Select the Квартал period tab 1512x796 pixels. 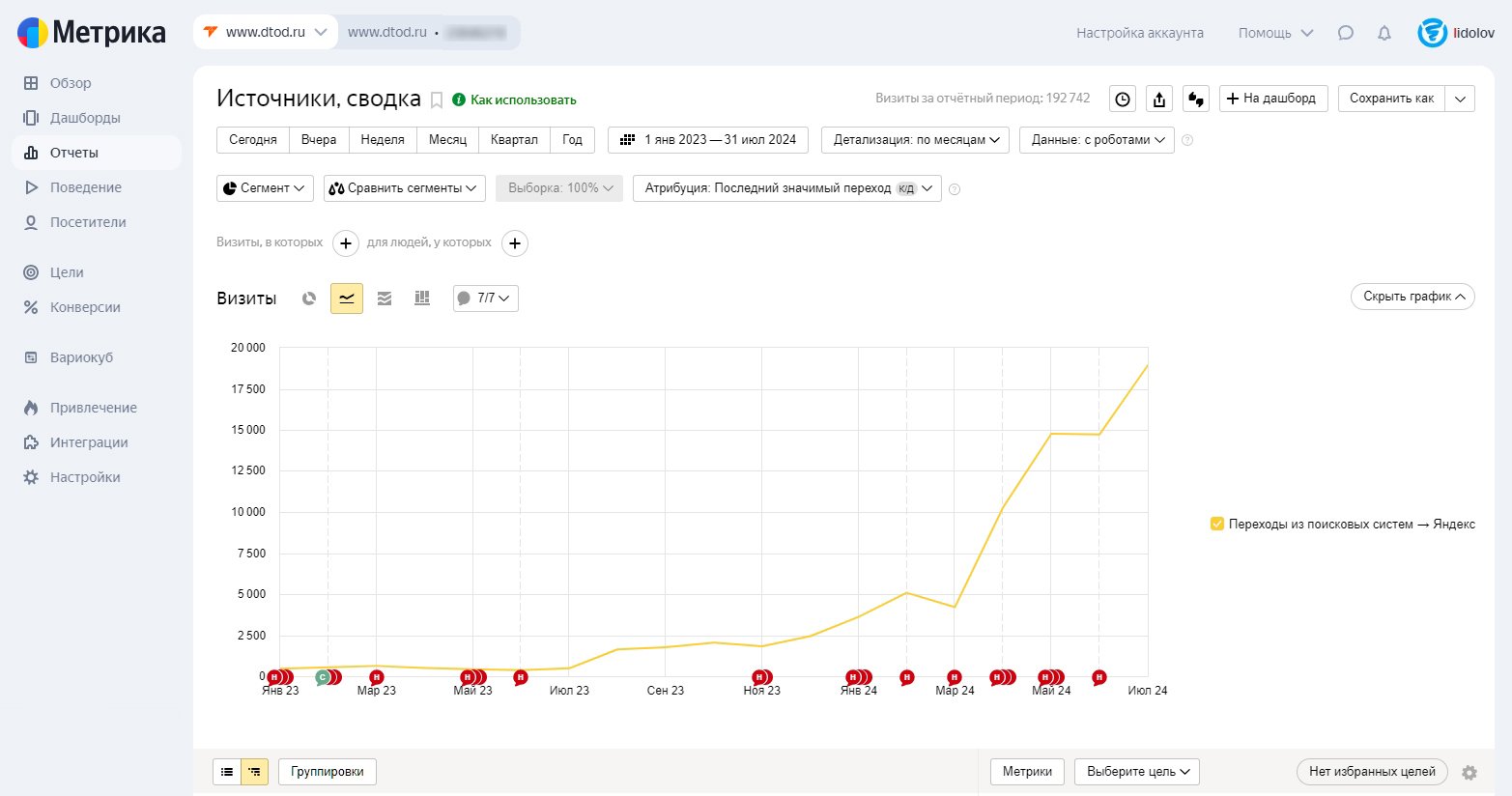coord(514,140)
